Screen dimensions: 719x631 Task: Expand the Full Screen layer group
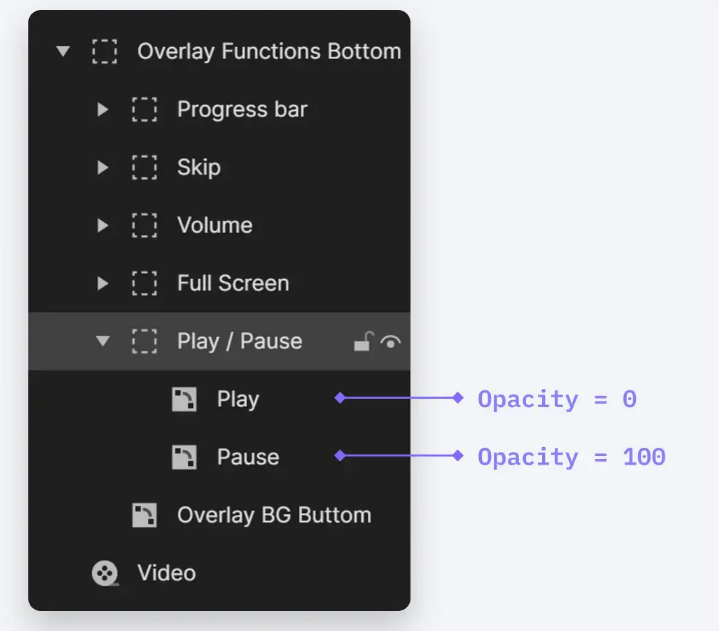click(103, 283)
